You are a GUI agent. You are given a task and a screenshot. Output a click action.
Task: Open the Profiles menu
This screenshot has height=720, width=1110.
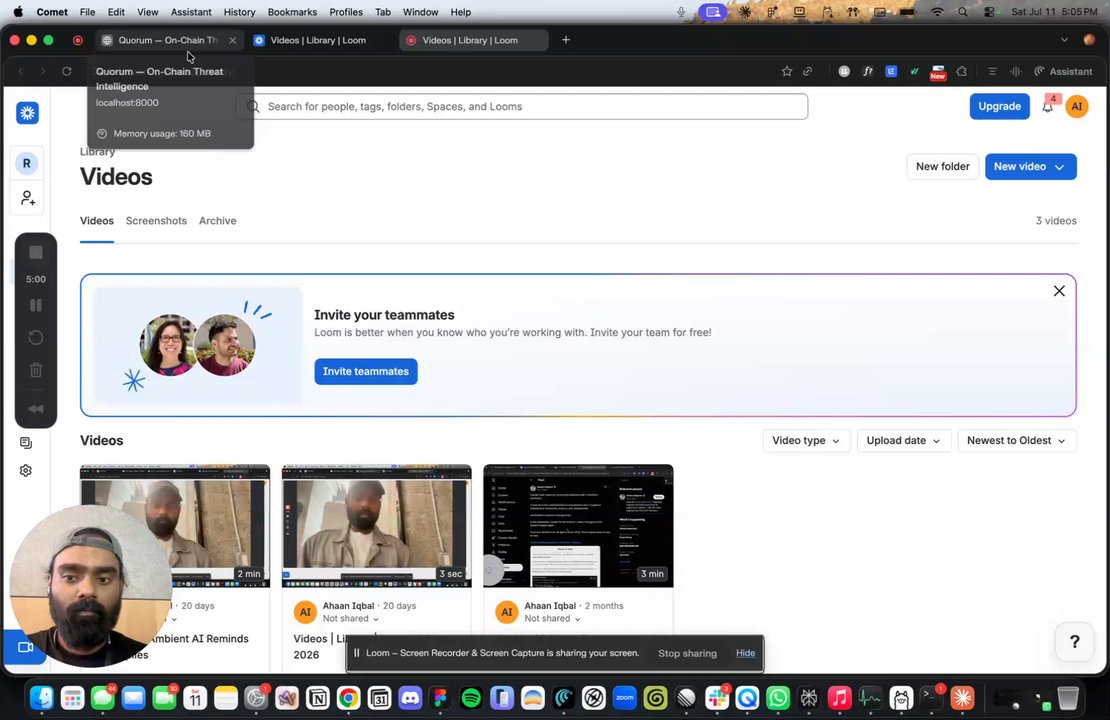(x=346, y=12)
